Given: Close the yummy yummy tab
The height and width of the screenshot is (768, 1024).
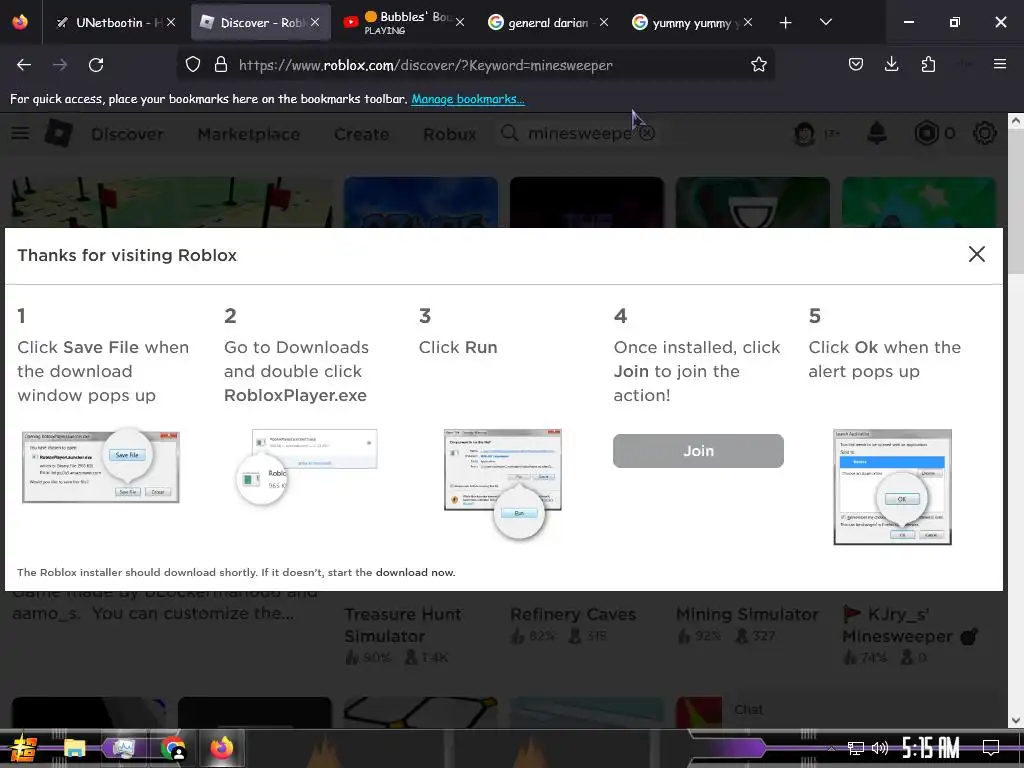Looking at the screenshot, I should (748, 22).
